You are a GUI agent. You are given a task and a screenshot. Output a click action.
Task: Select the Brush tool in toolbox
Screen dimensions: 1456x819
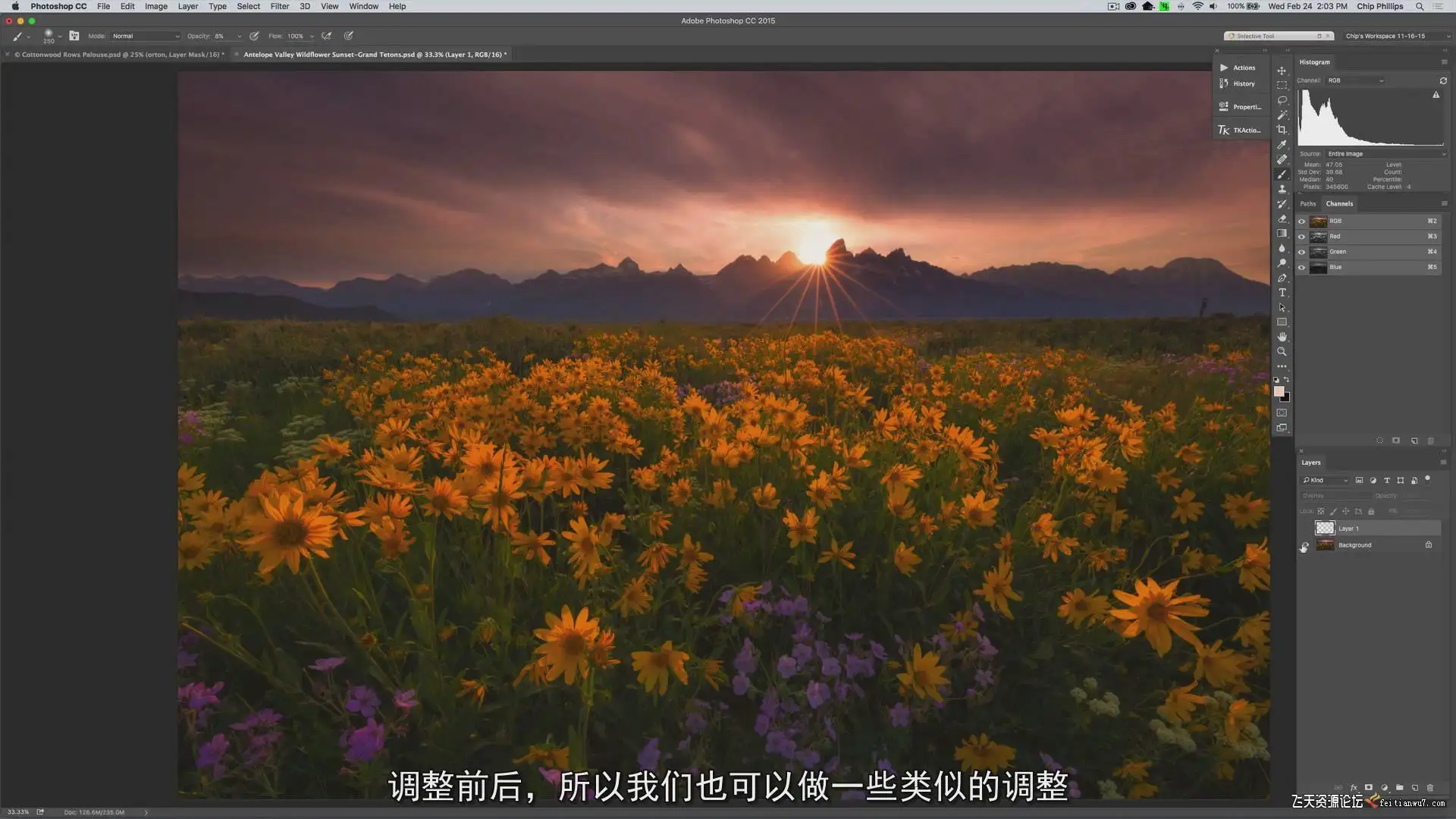tap(1282, 174)
